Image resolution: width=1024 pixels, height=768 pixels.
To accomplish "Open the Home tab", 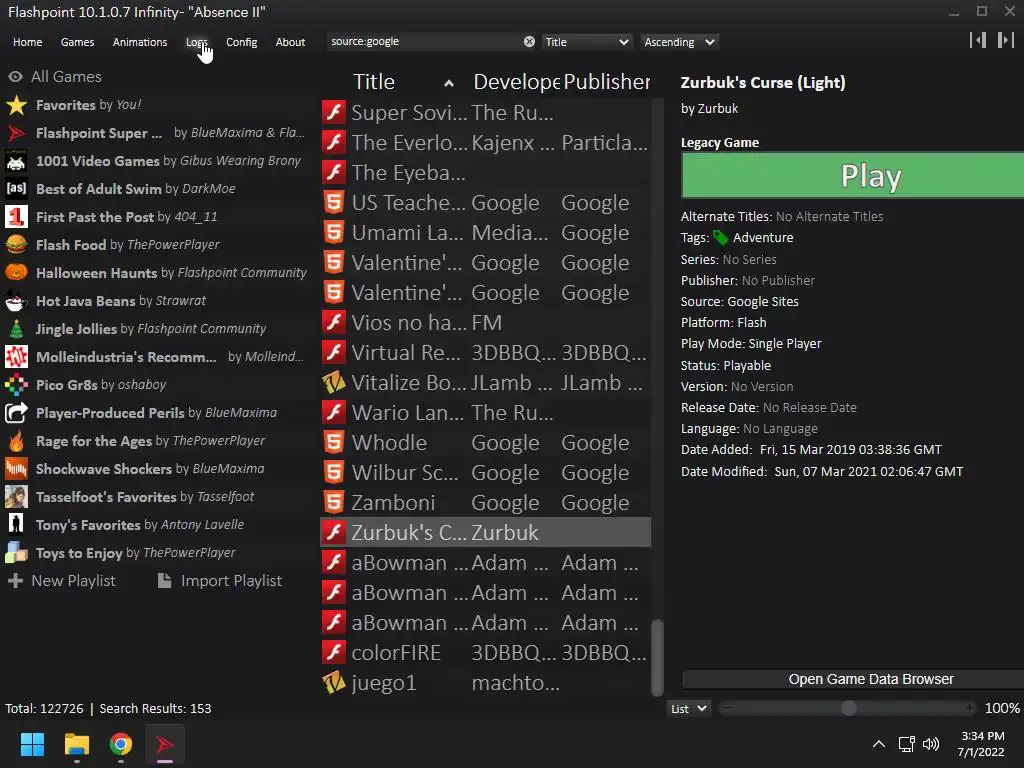I will click(x=27, y=42).
